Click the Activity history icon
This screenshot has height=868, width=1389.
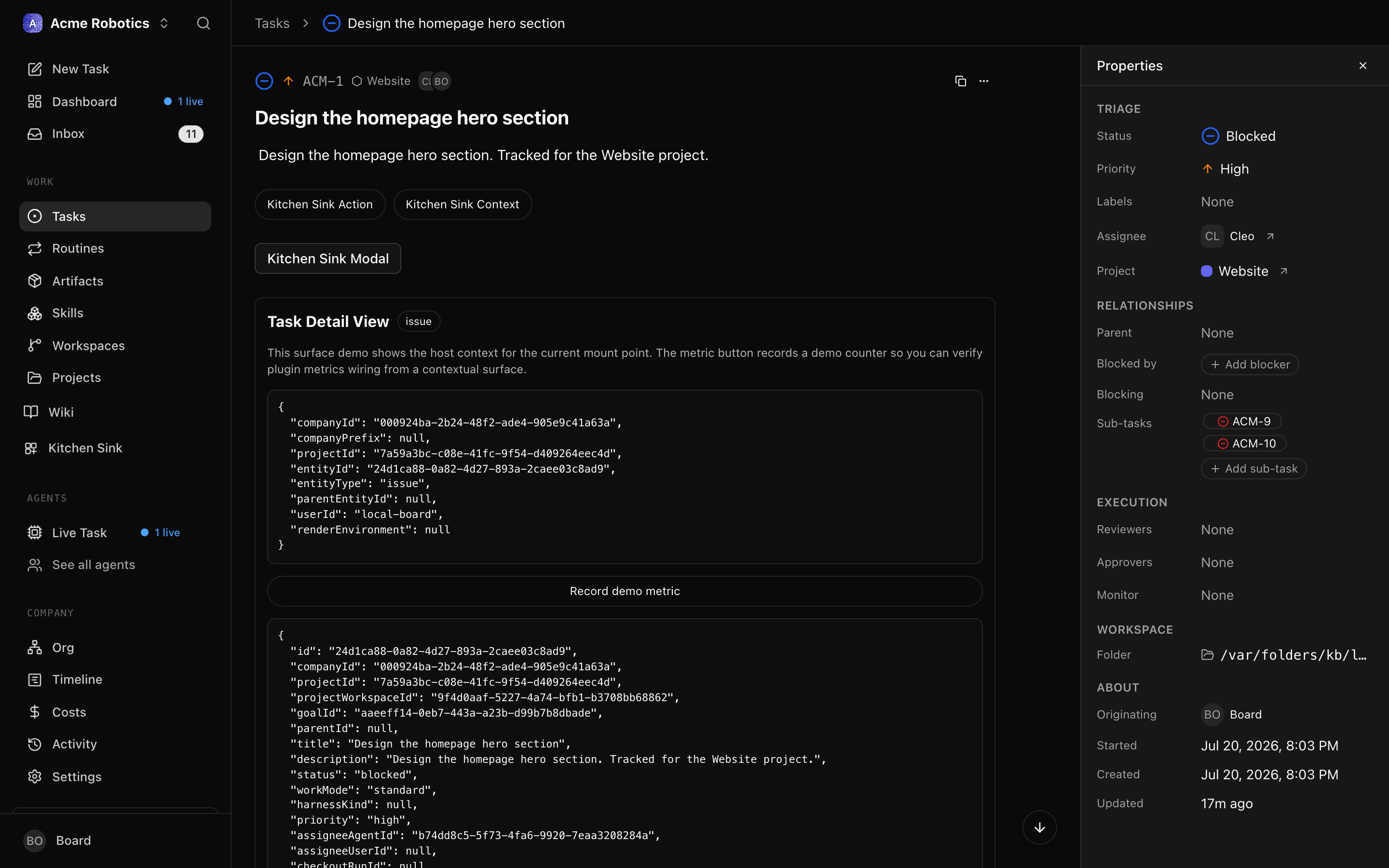pyautogui.click(x=34, y=744)
